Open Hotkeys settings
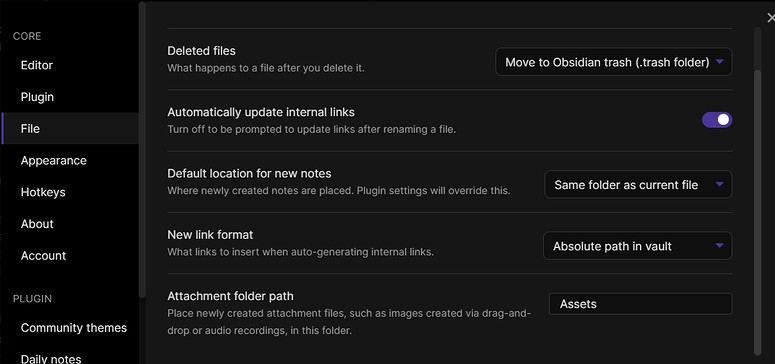This screenshot has width=775, height=364. click(70, 192)
